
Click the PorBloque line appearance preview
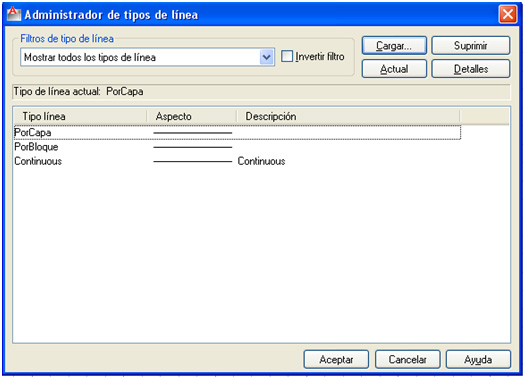tap(193, 147)
